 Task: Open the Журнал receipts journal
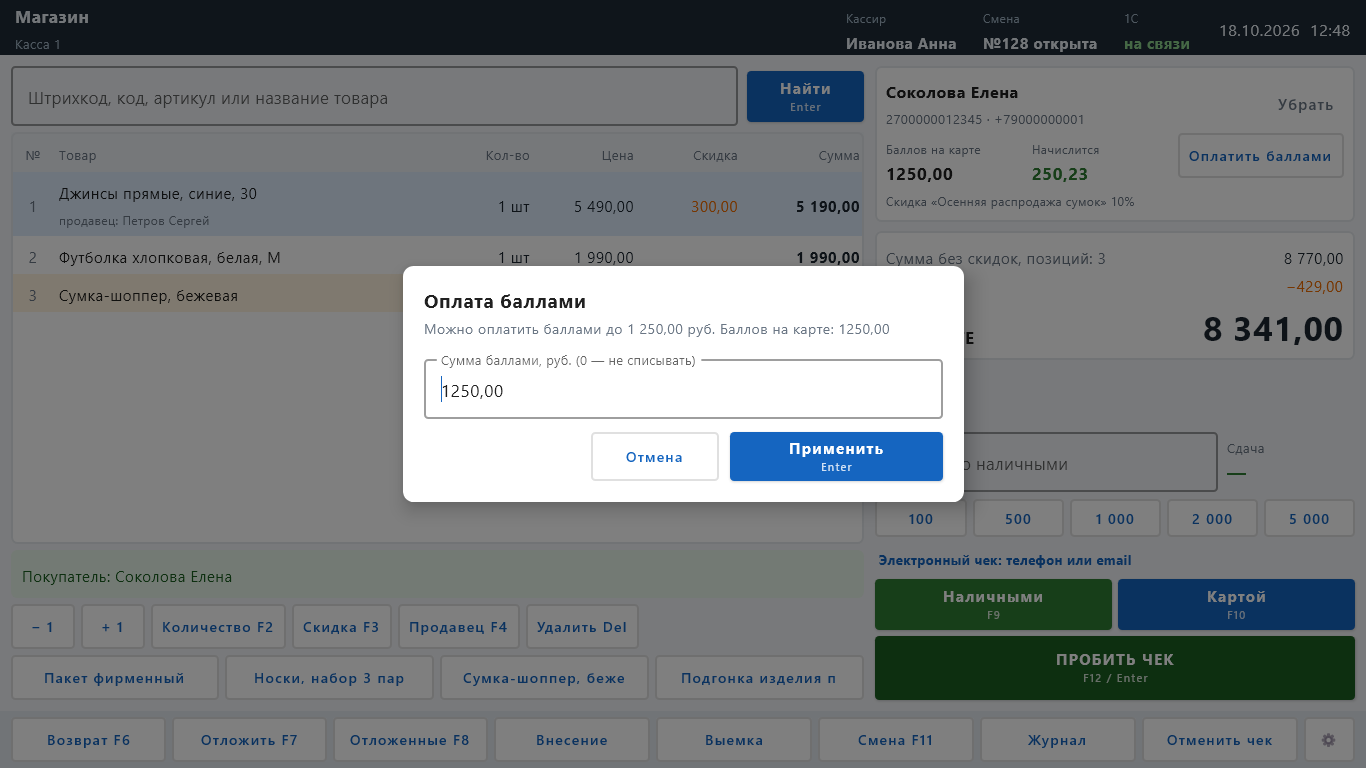tap(1057, 740)
